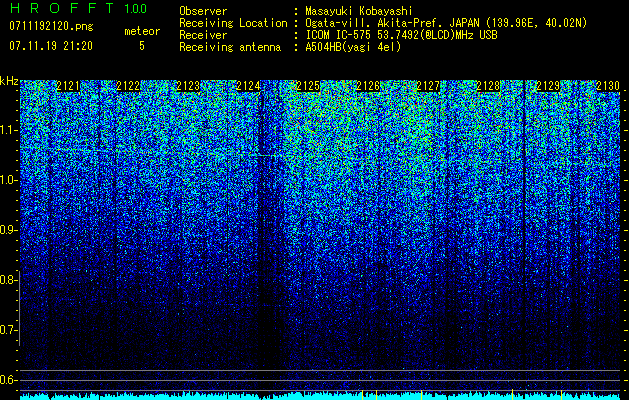
Task: Click the 2126 time marker
Action: tap(368, 86)
